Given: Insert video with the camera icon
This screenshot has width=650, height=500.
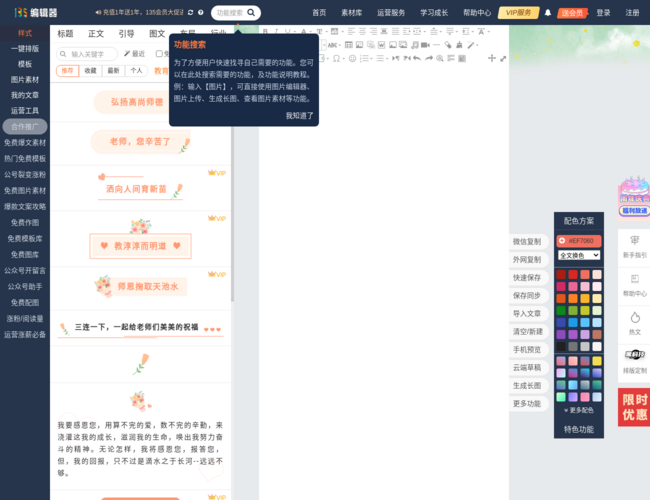Looking at the screenshot, I should pos(425,45).
